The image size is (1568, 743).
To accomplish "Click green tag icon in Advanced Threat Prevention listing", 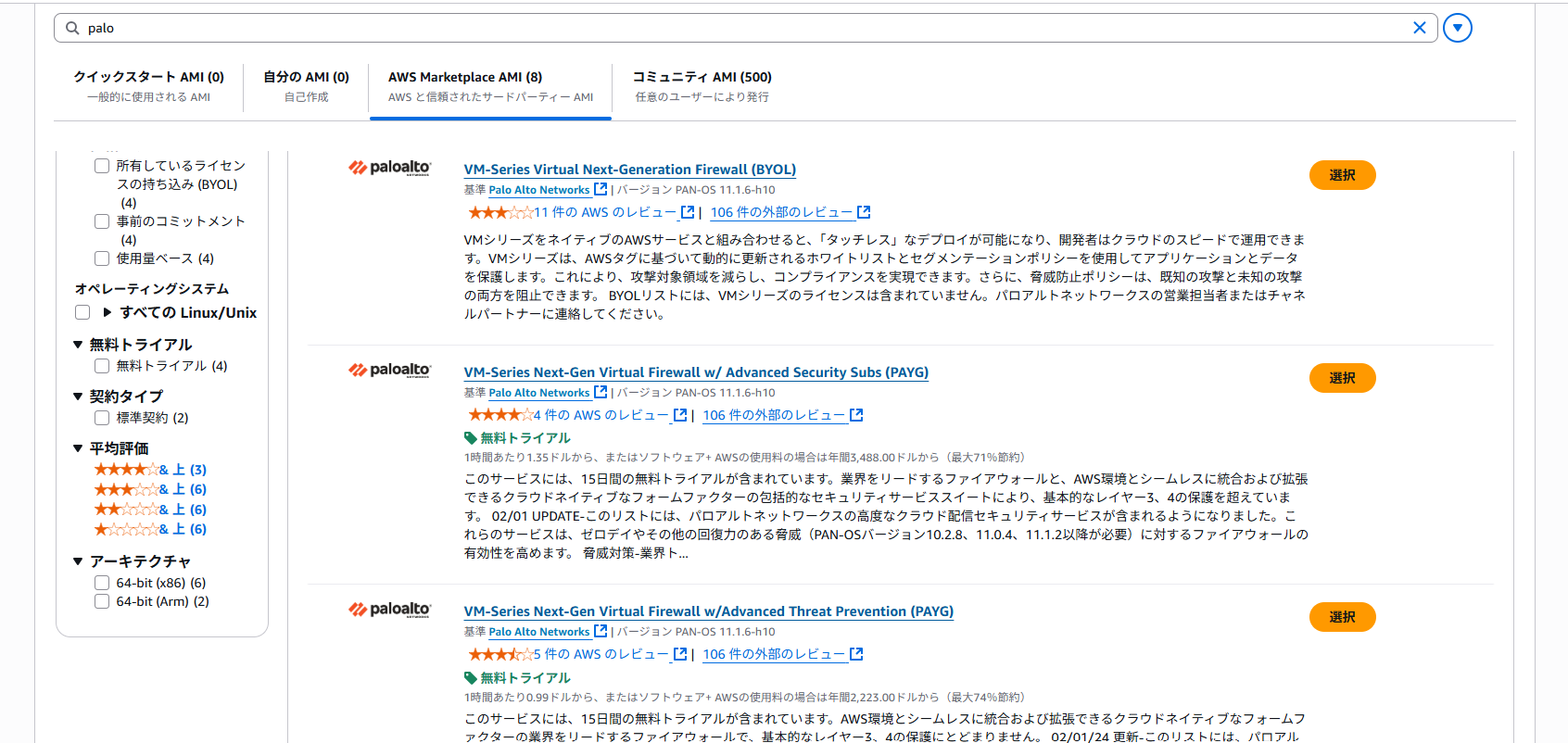I will 471,678.
